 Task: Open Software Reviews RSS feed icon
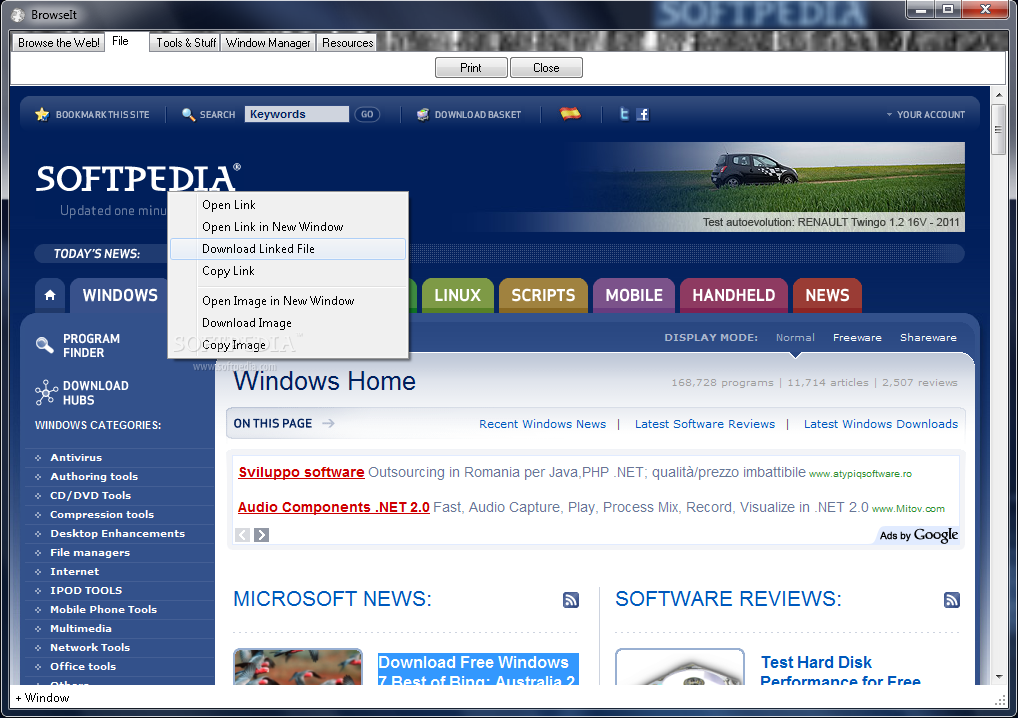(x=952, y=600)
